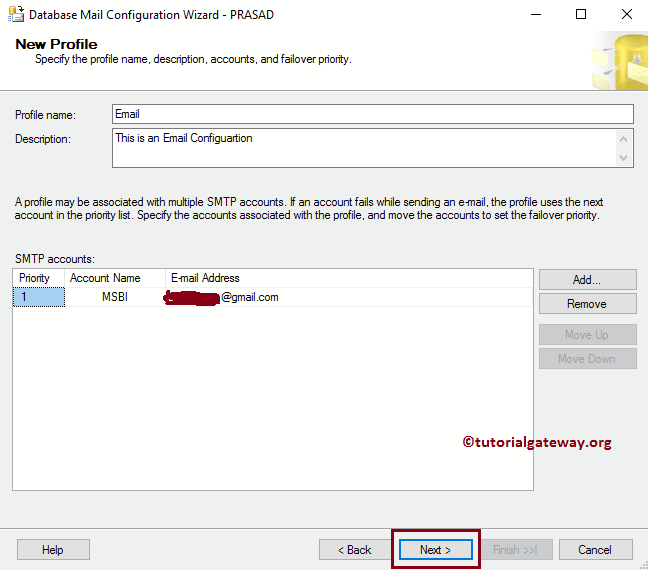Maximize the wizard window
Image resolution: width=648 pixels, height=570 pixels.
[x=581, y=14]
